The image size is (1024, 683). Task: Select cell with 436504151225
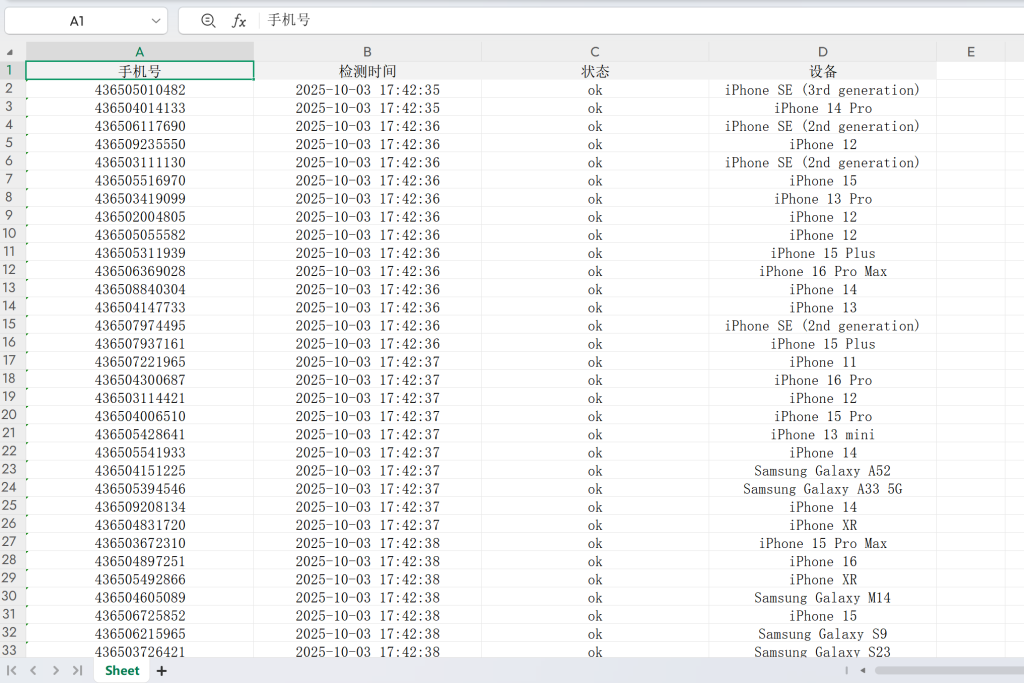coord(140,471)
